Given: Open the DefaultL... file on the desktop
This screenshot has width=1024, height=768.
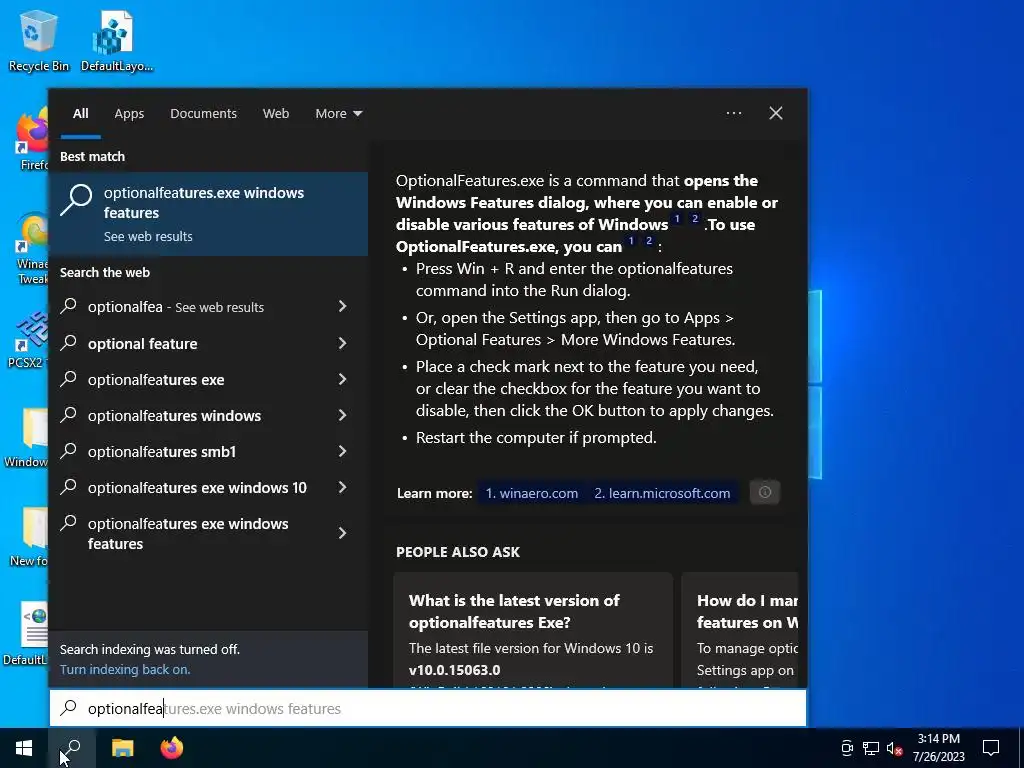Looking at the screenshot, I should [x=26, y=633].
